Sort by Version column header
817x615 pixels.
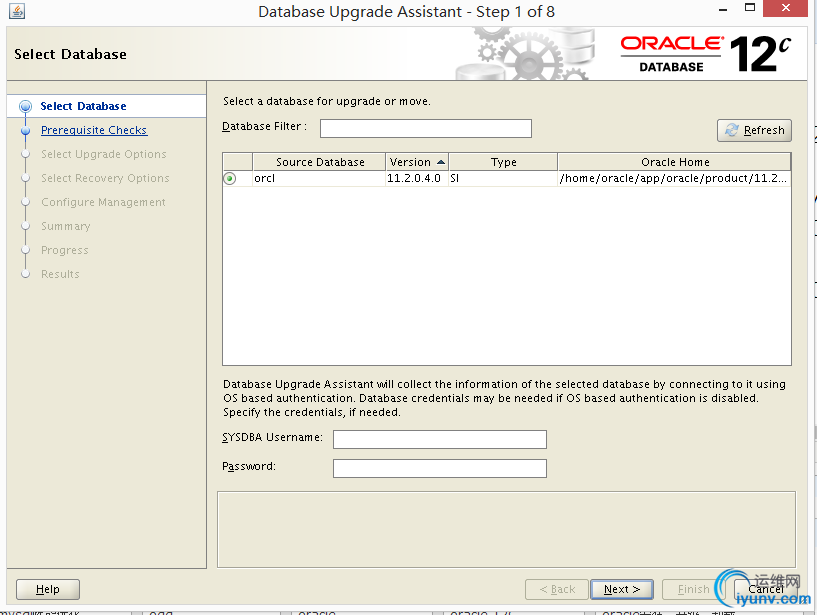tap(417, 162)
